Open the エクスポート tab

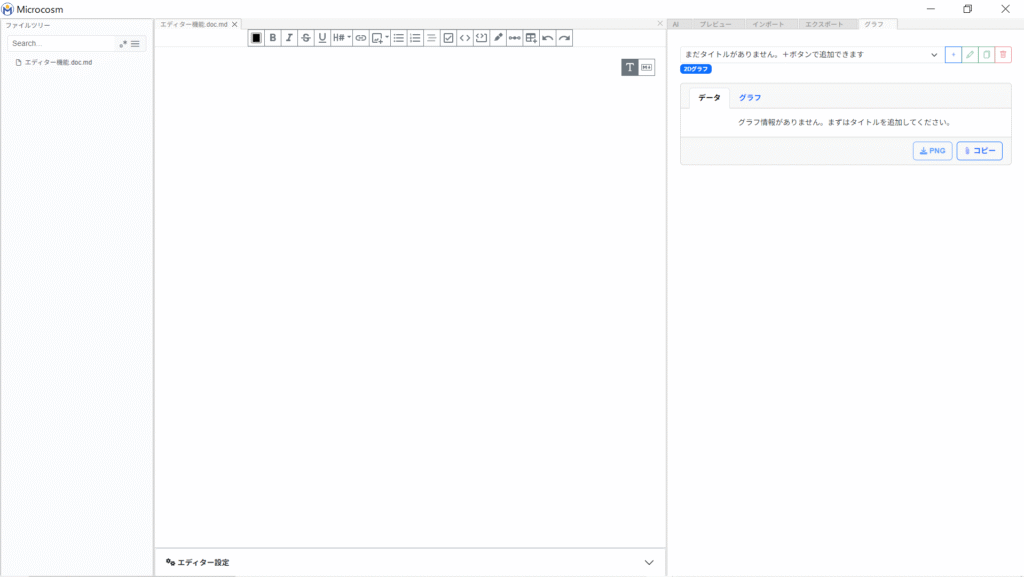pyautogui.click(x=824, y=23)
